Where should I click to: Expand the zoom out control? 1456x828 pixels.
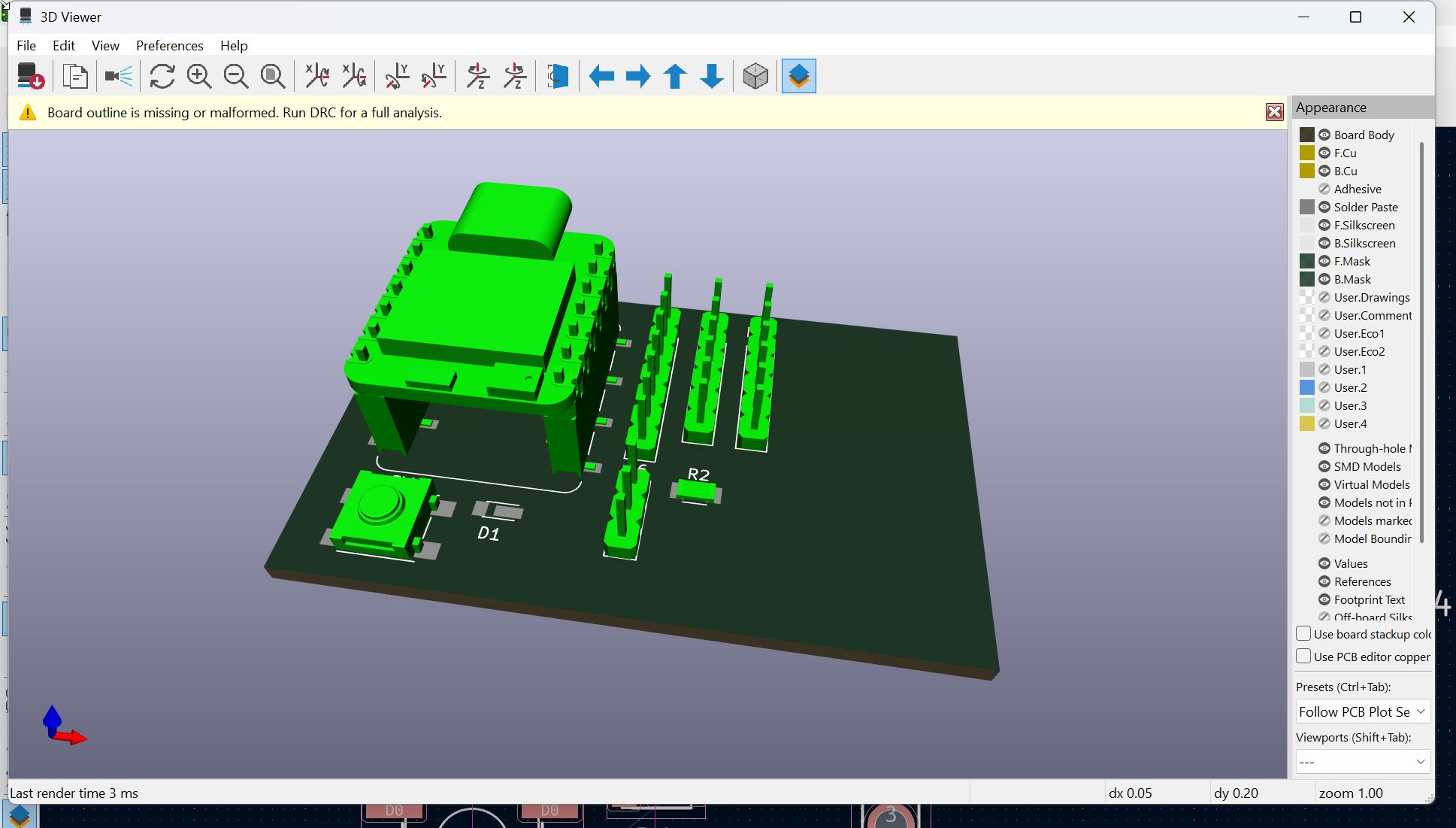pos(235,76)
